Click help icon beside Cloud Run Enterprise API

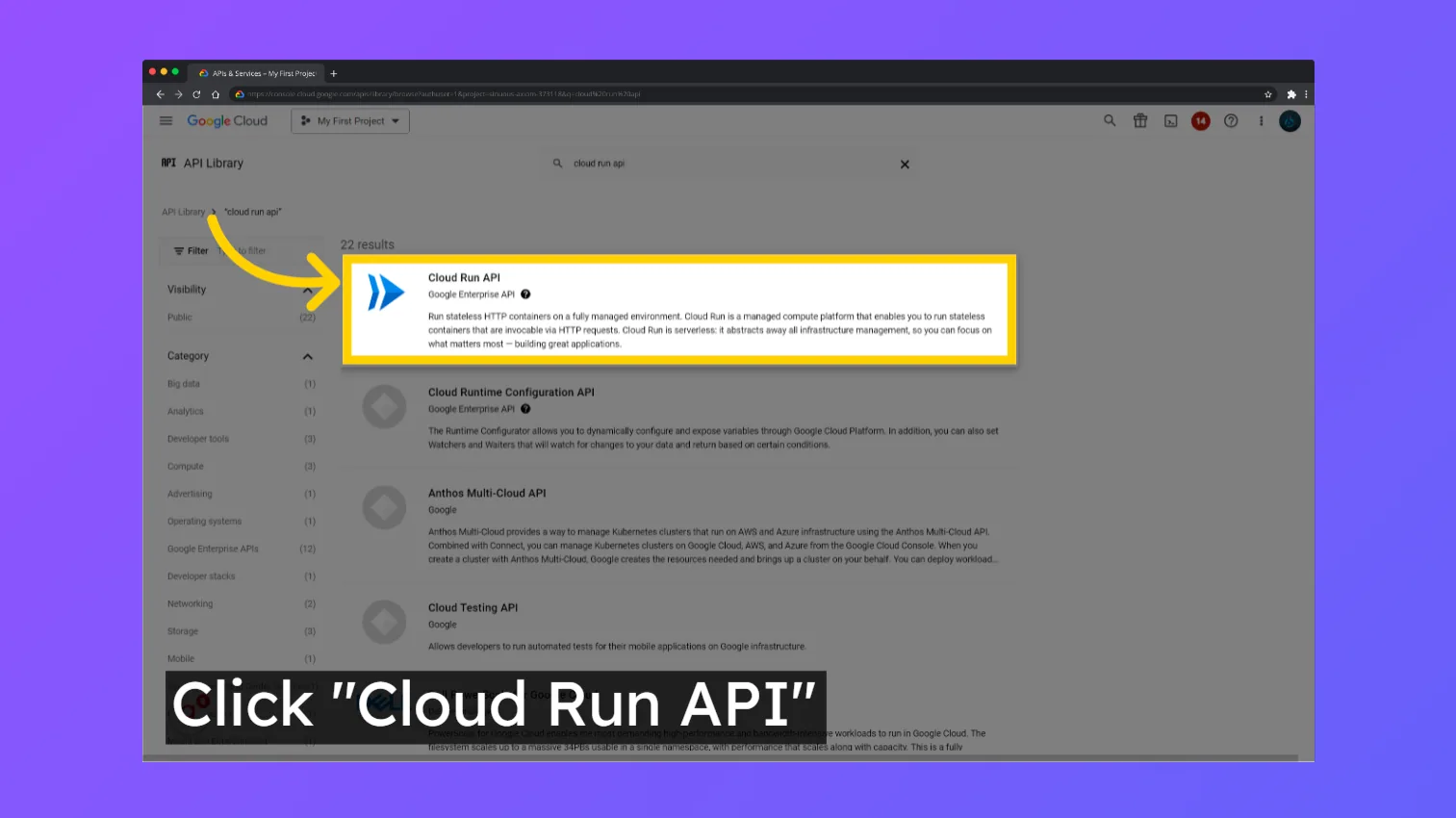click(x=525, y=294)
